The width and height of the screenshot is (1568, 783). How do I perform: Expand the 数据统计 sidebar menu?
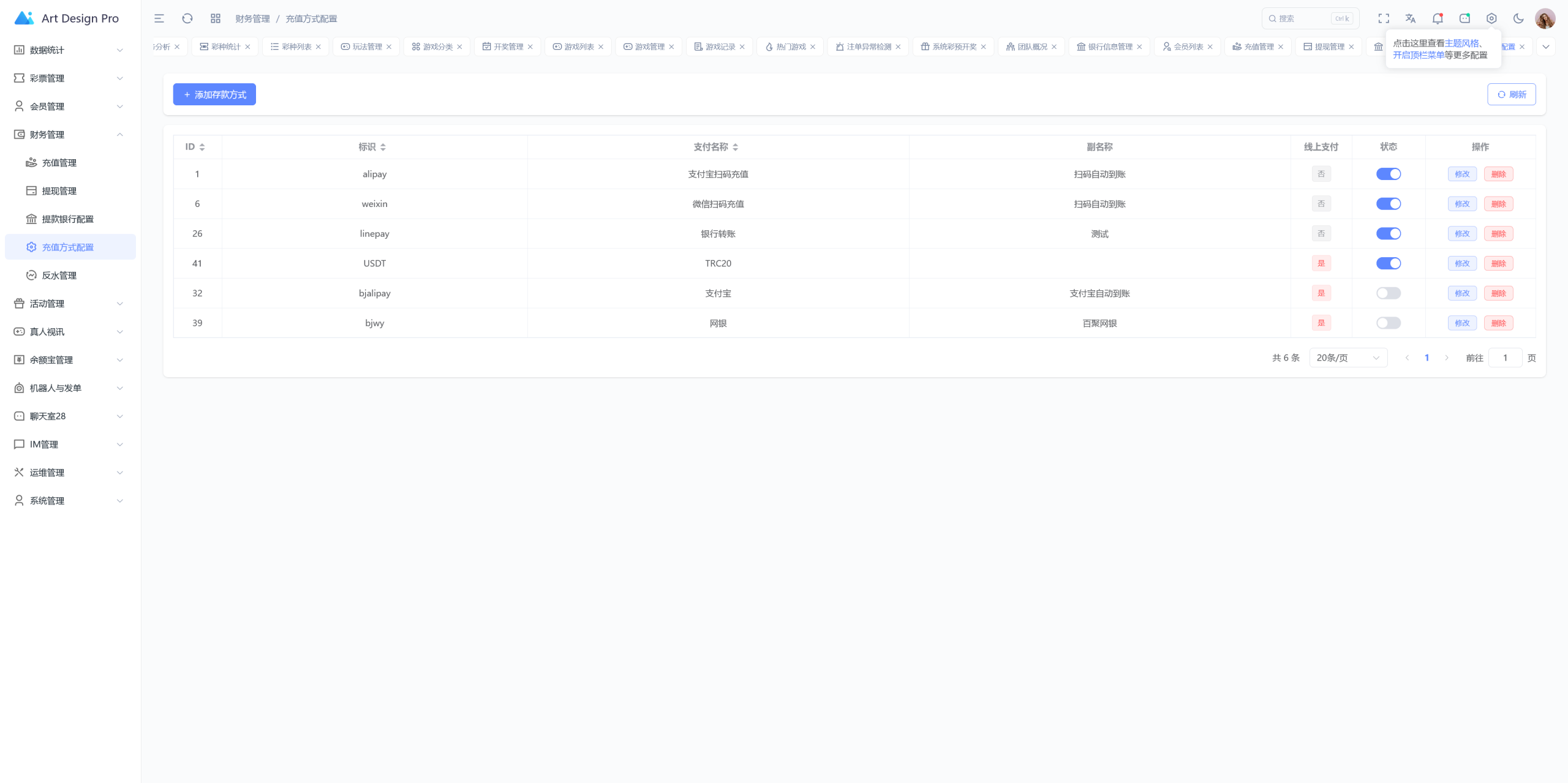click(70, 50)
